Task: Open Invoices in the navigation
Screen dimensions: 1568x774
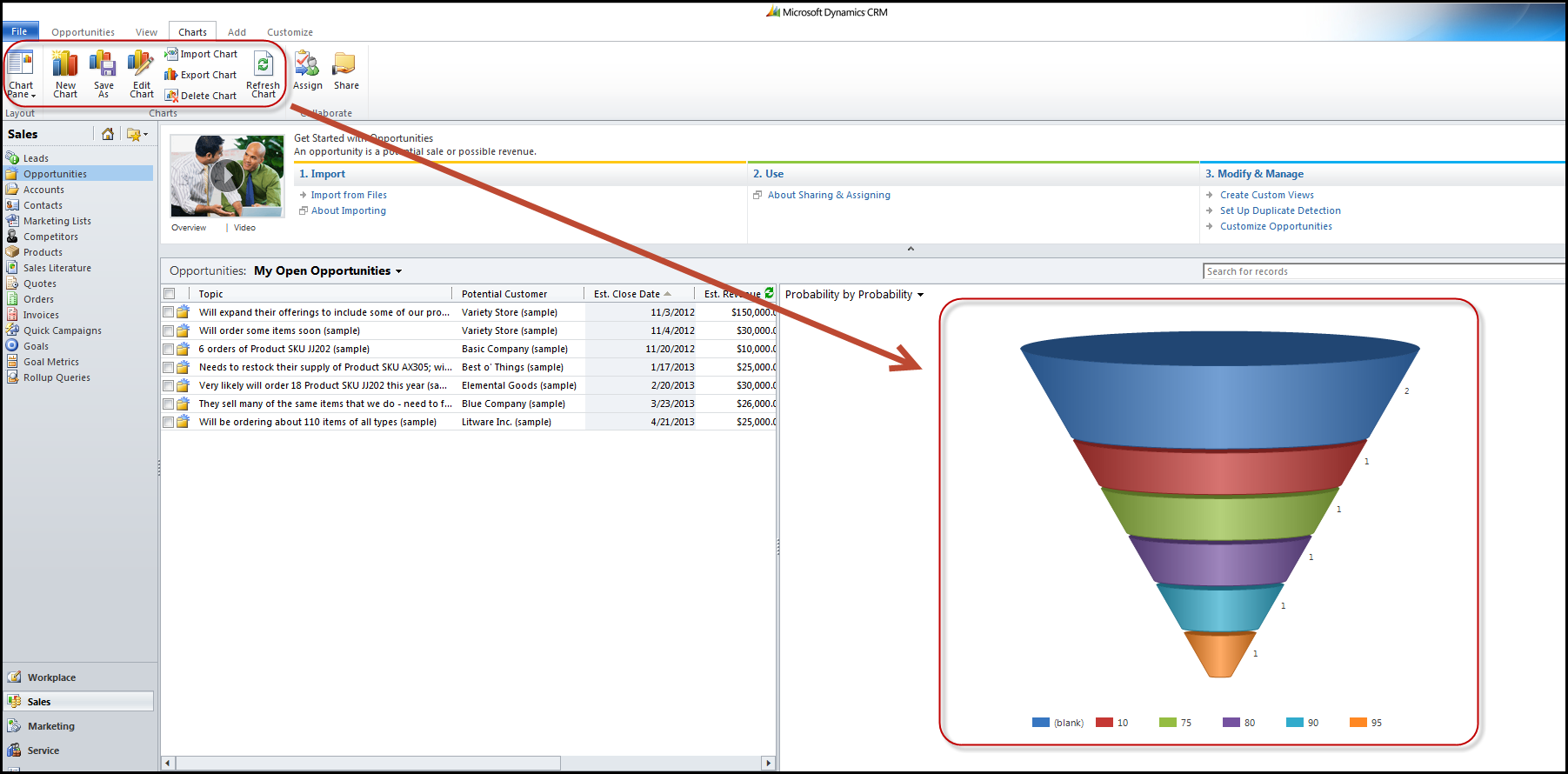Action: pos(41,315)
